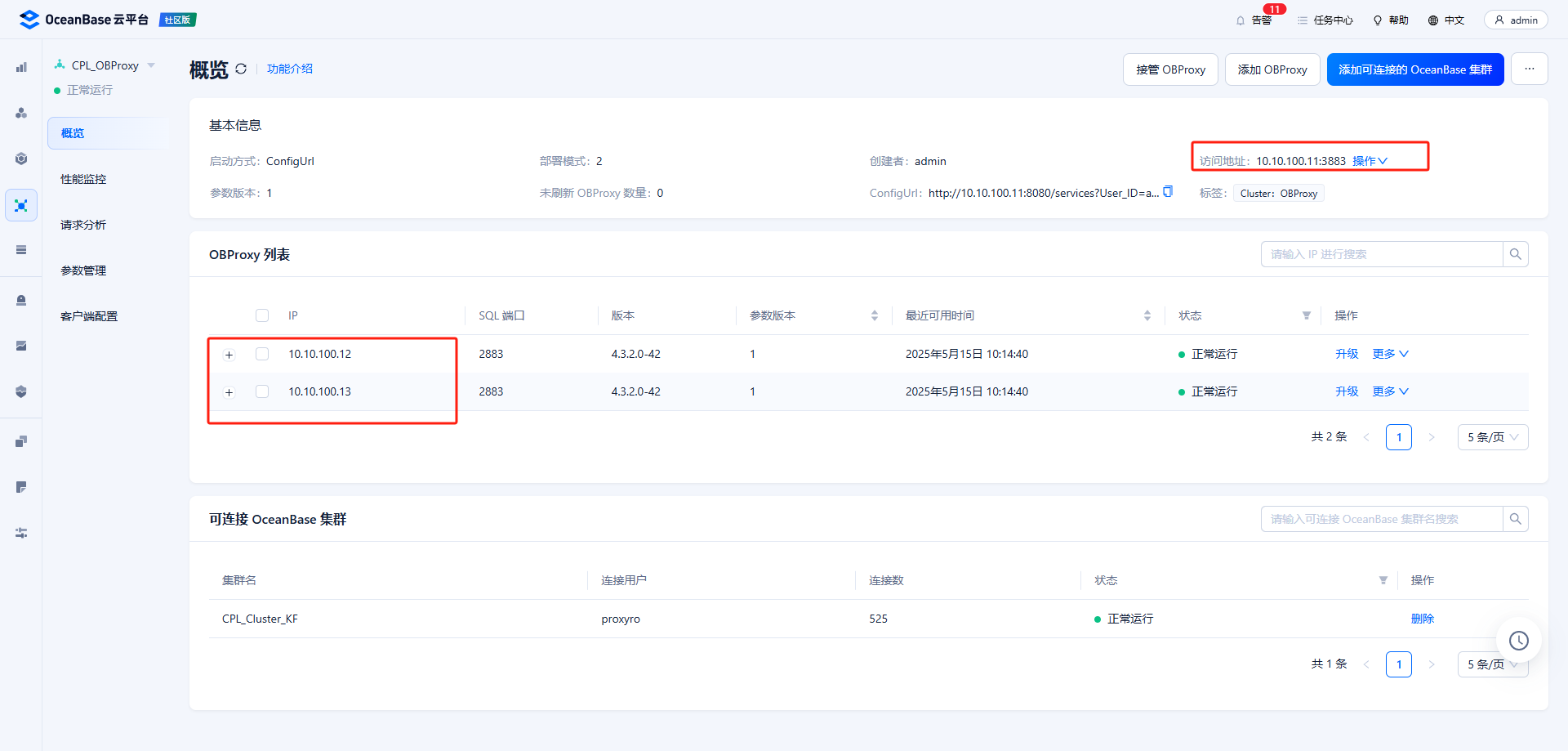
Task: Open 操作 dropdown next to access address
Action: tap(1370, 161)
